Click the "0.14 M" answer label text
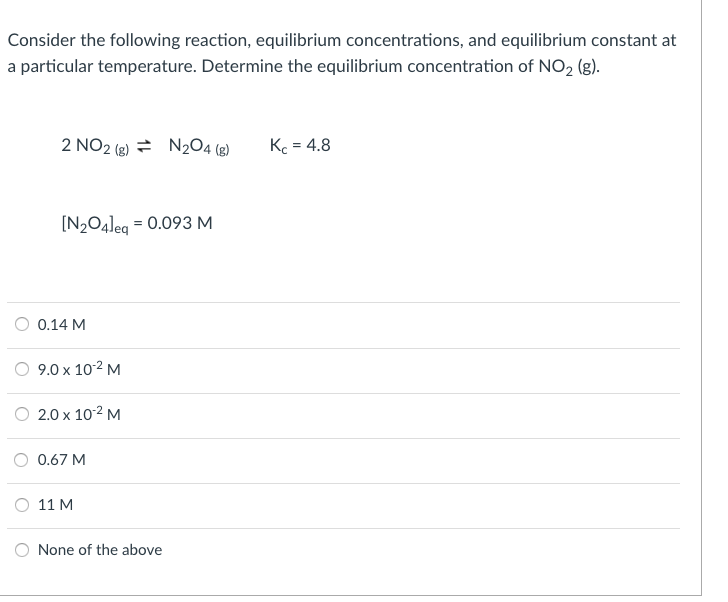This screenshot has height=602, width=728. [x=61, y=324]
